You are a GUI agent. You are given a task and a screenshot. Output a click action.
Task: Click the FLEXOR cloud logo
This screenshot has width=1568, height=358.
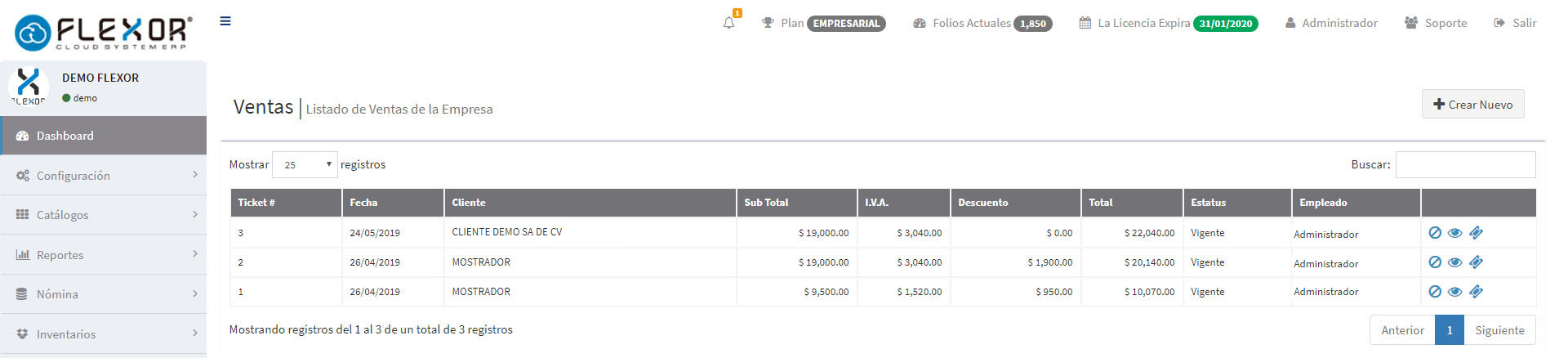[x=104, y=33]
